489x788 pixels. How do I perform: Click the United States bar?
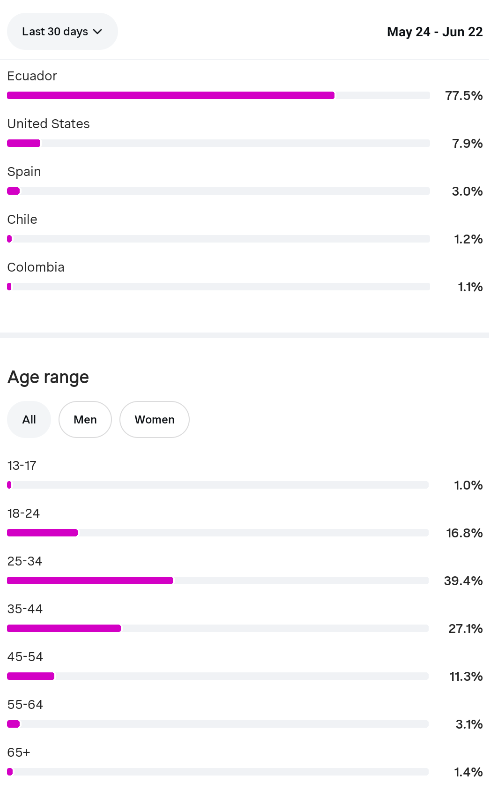click(x=219, y=143)
